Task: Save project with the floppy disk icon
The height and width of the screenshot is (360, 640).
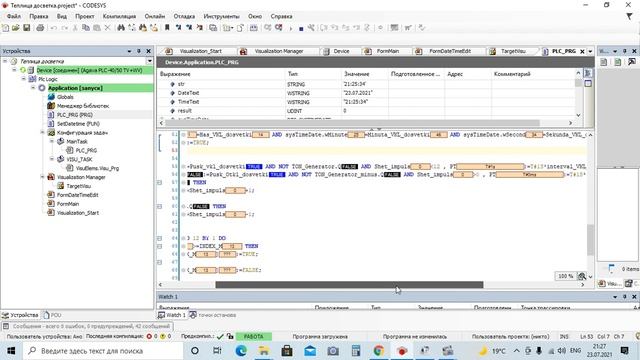Action: click(27, 28)
